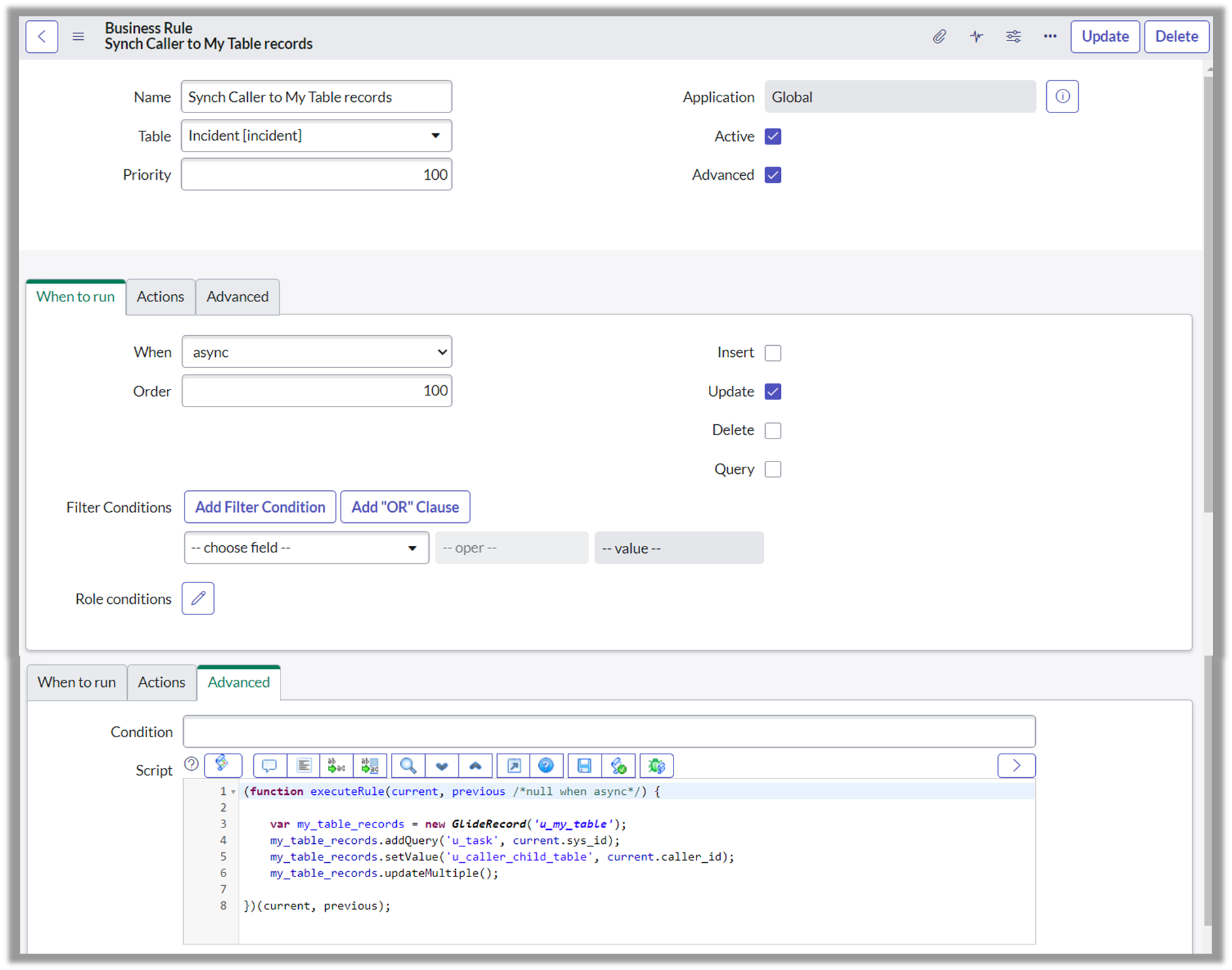
Task: Open search within the script editor
Action: pyautogui.click(x=407, y=765)
